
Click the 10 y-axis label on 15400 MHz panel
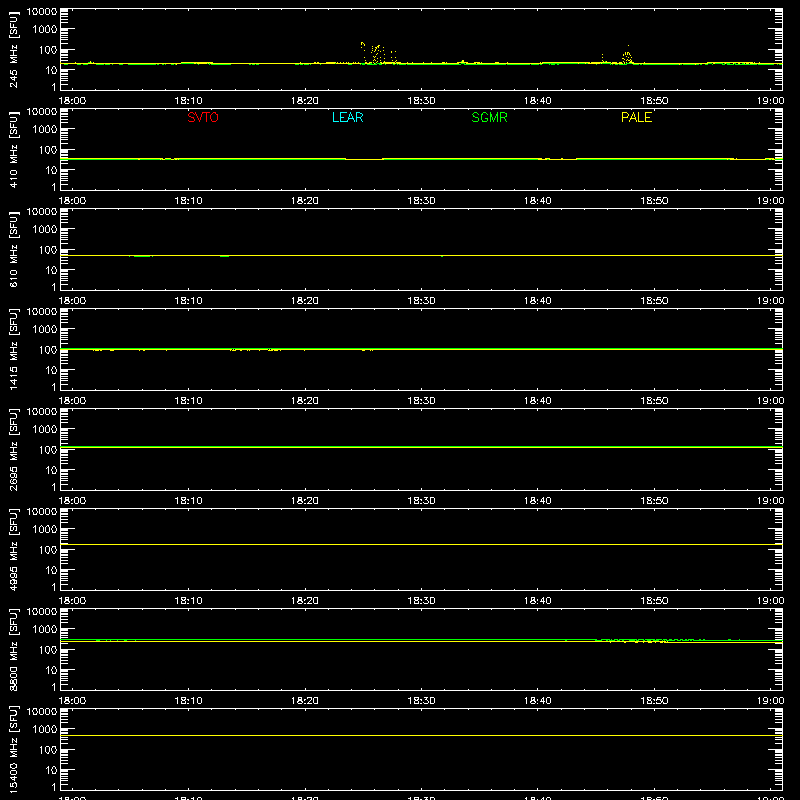point(51,770)
